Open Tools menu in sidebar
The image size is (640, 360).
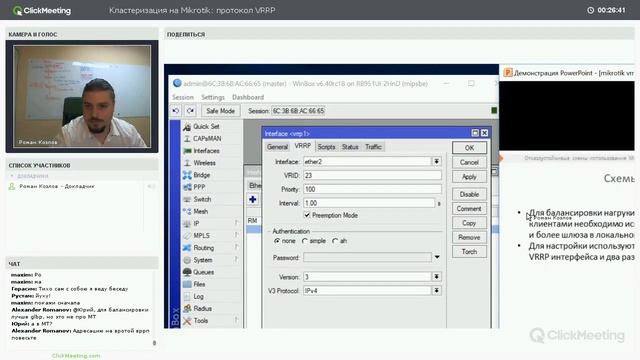point(200,321)
